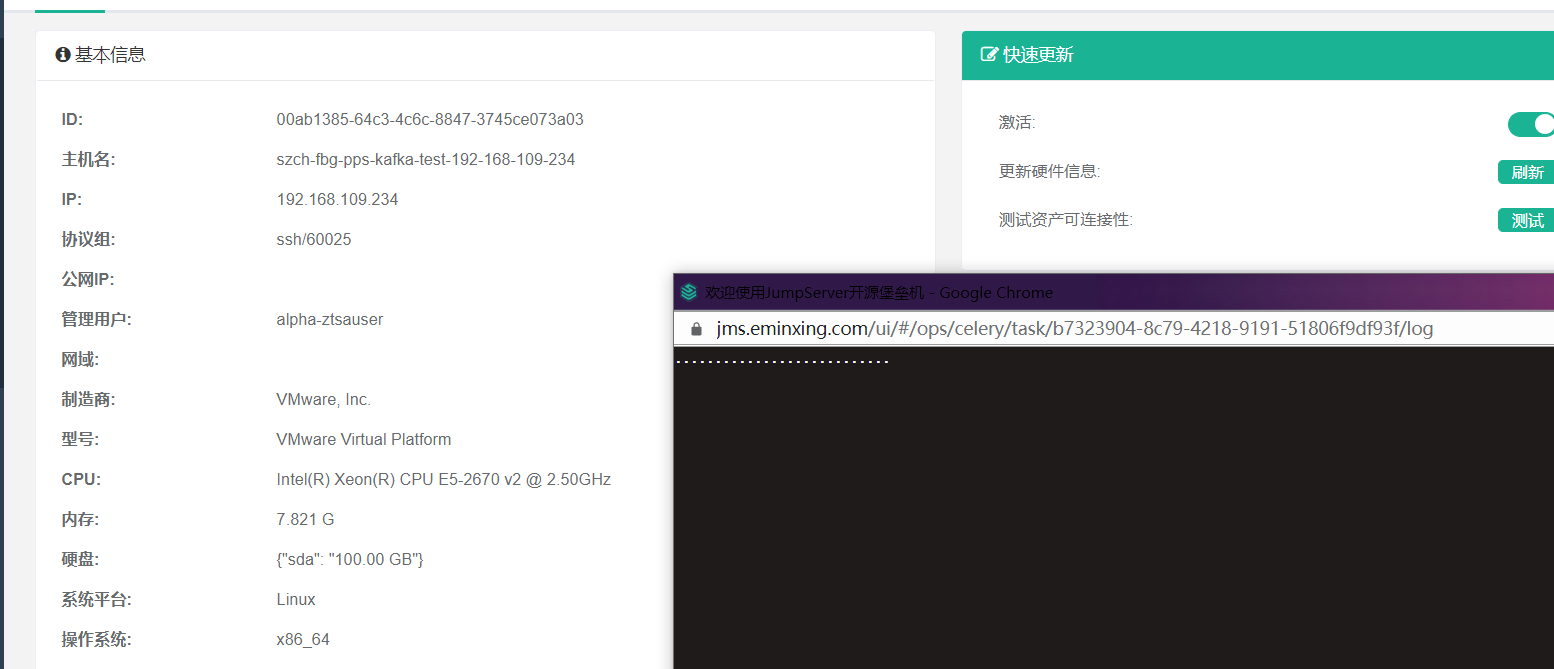Click the VMware, Inc. manufacturer value
The height and width of the screenshot is (669, 1554).
pos(323,399)
